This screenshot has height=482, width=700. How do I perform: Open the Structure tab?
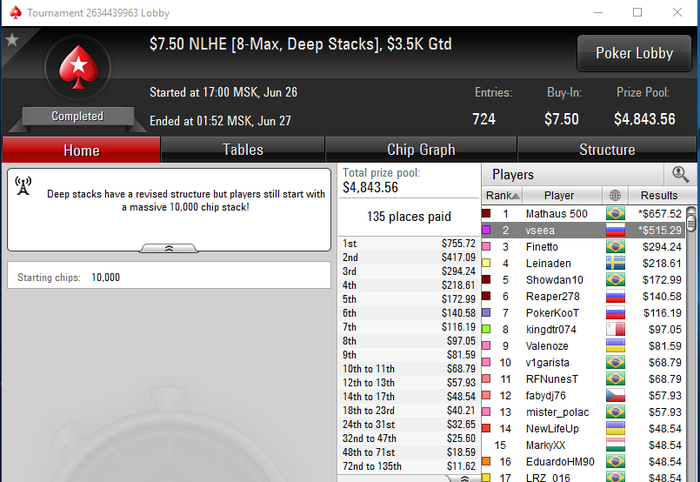[607, 150]
